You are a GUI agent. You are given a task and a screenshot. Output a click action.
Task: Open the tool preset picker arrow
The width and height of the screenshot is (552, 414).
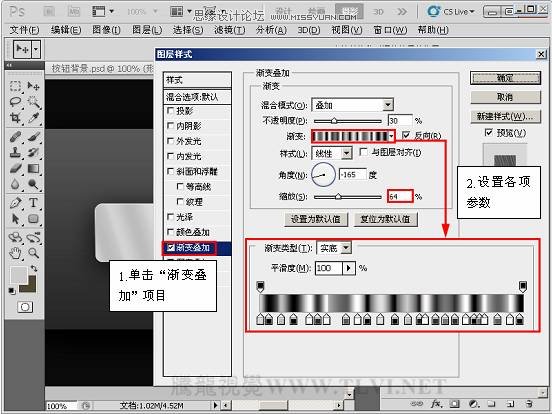[x=36, y=49]
